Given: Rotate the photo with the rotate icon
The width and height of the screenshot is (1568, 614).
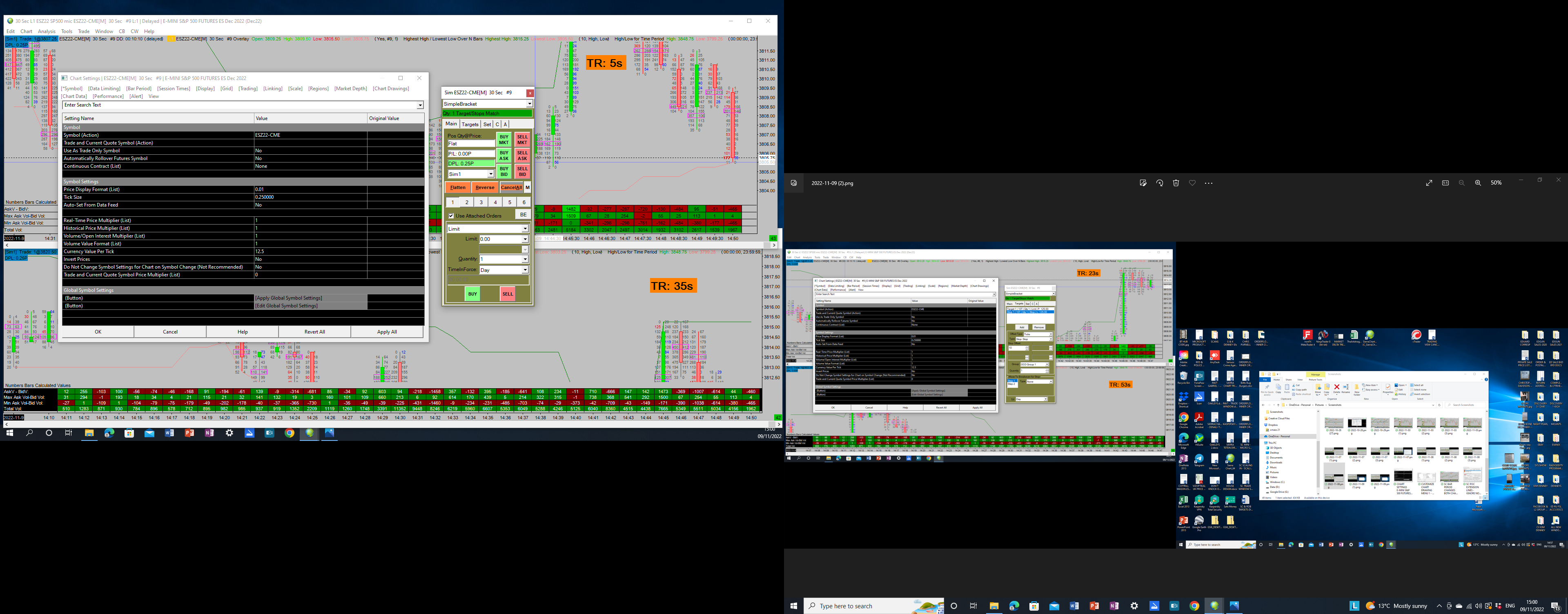Looking at the screenshot, I should (x=1159, y=183).
